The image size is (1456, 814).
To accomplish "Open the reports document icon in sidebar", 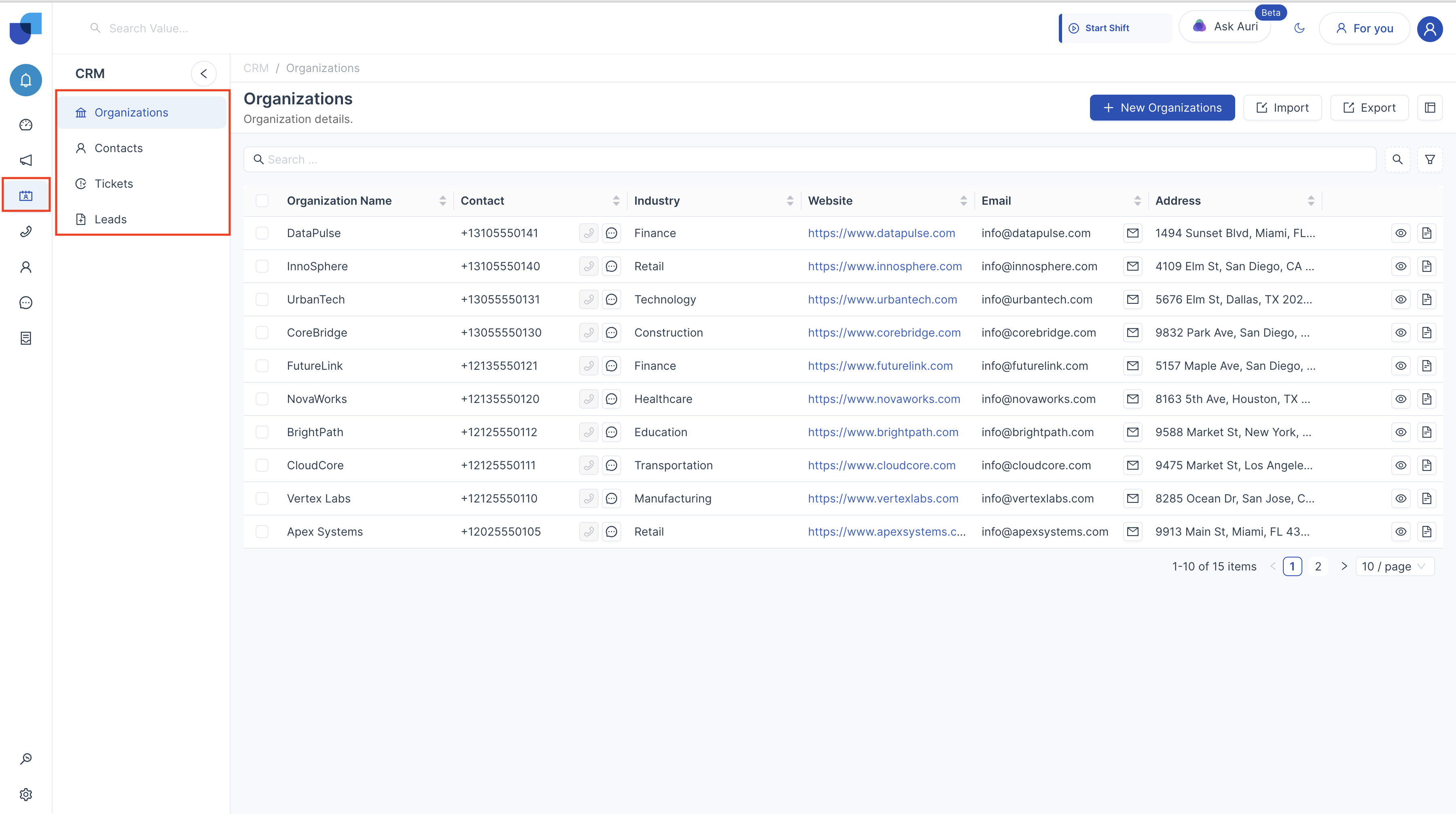I will pyautogui.click(x=26, y=338).
